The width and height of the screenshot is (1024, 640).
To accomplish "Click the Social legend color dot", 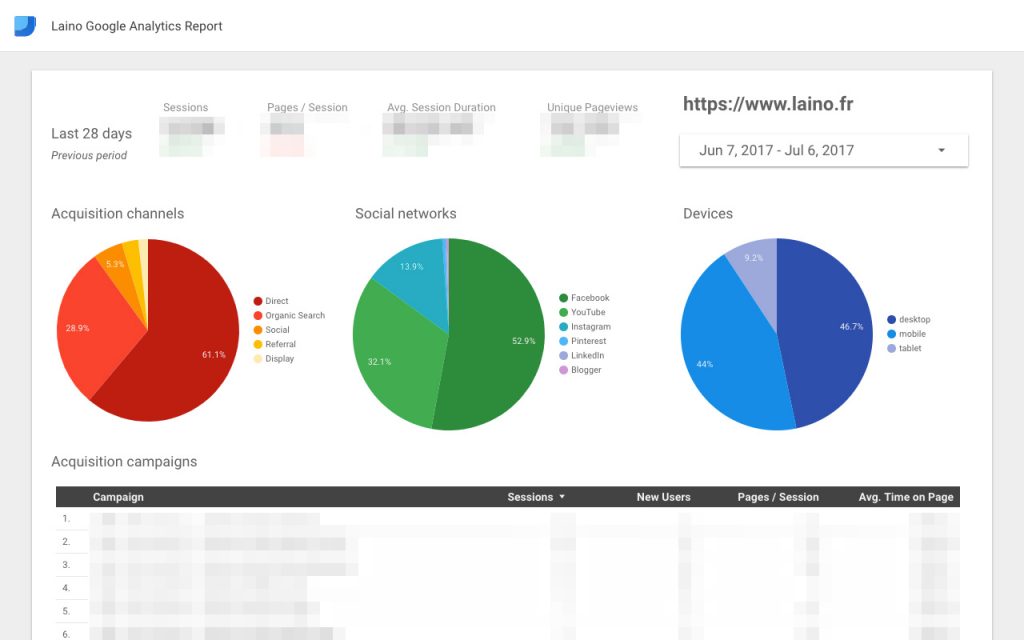I will 258,330.
